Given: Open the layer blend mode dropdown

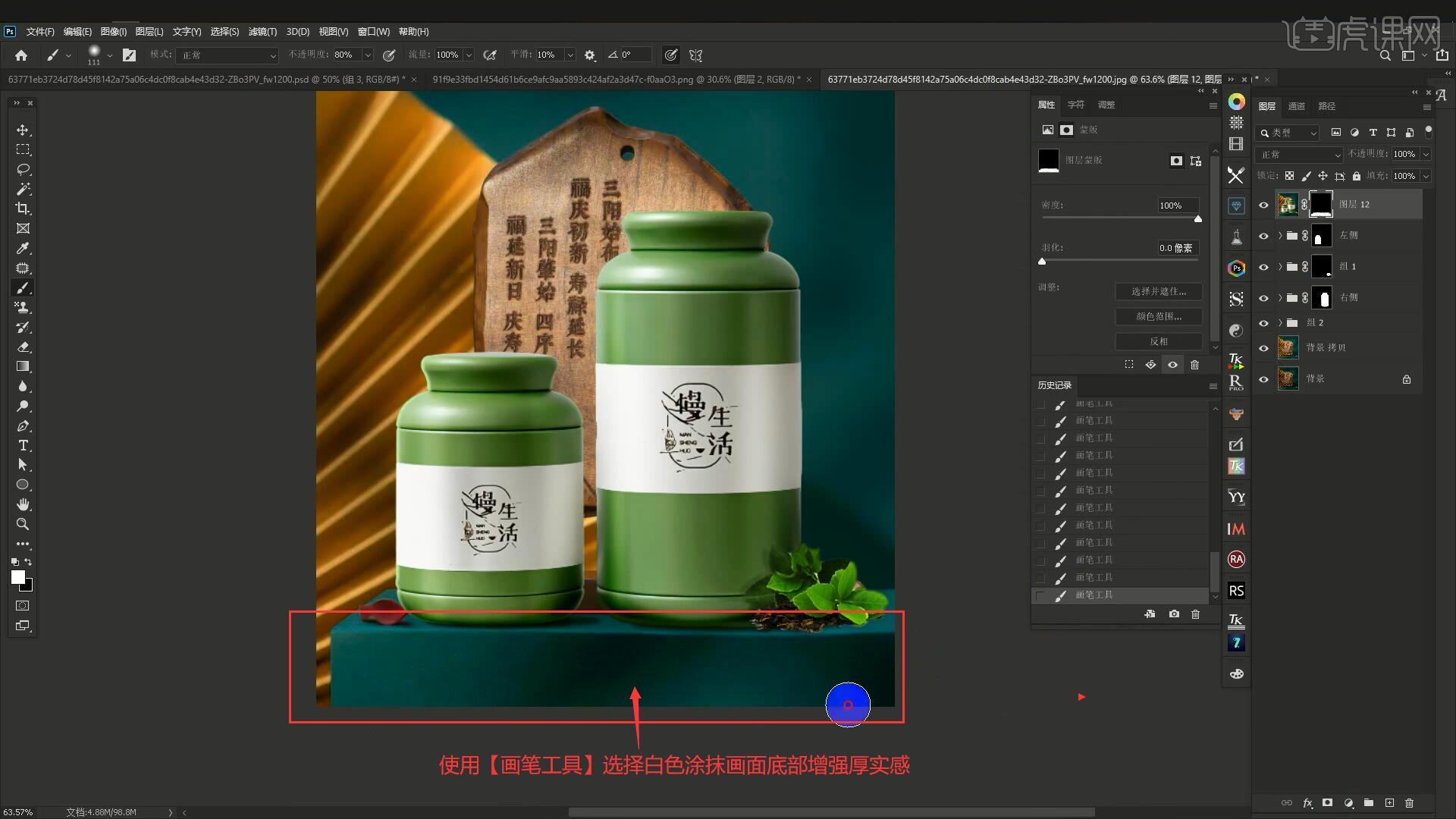Looking at the screenshot, I should (1300, 155).
